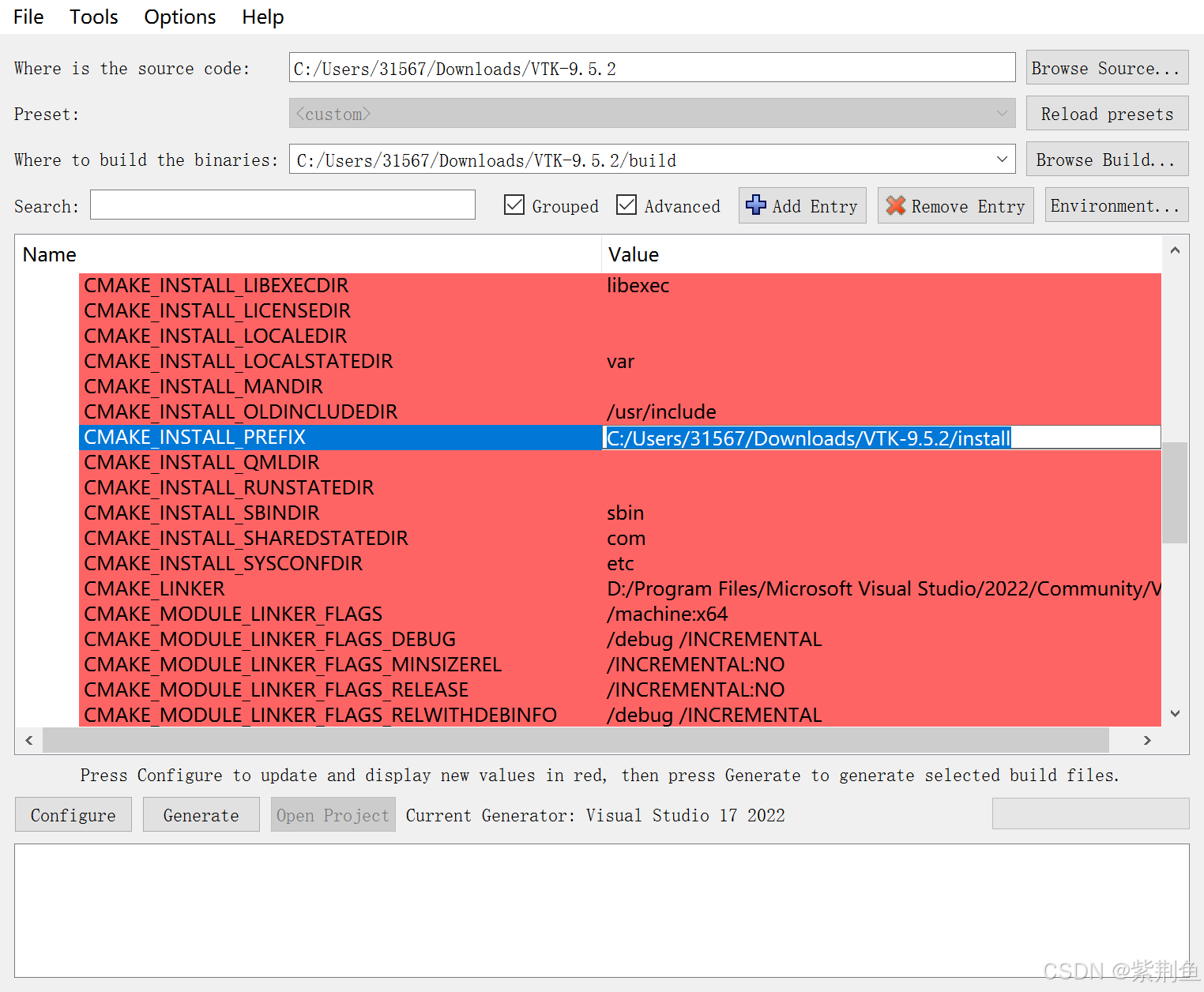Click the etc value cell
1204x992 pixels.
[882, 563]
